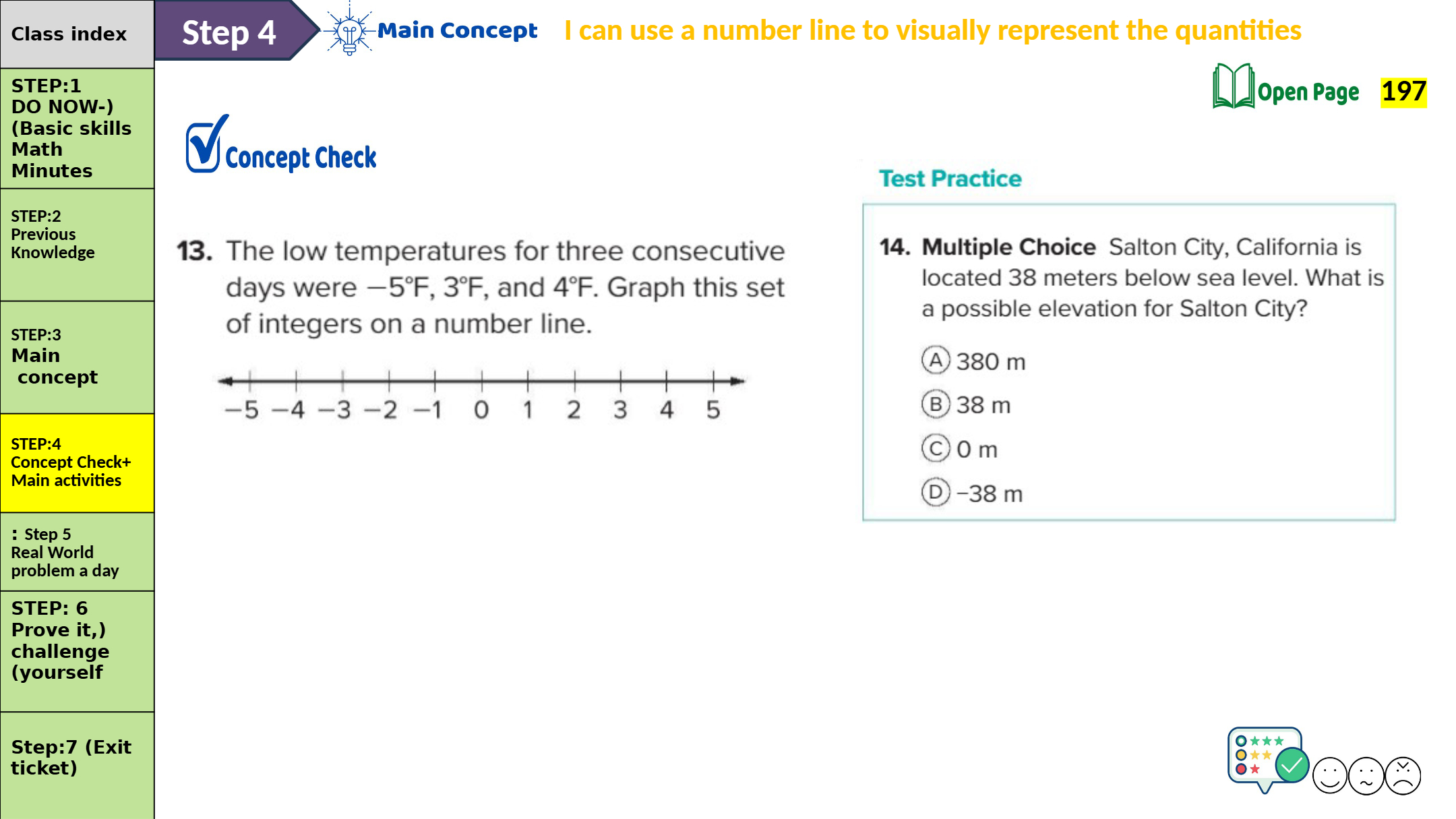
Task: Click the Class index header
Action: point(77,34)
